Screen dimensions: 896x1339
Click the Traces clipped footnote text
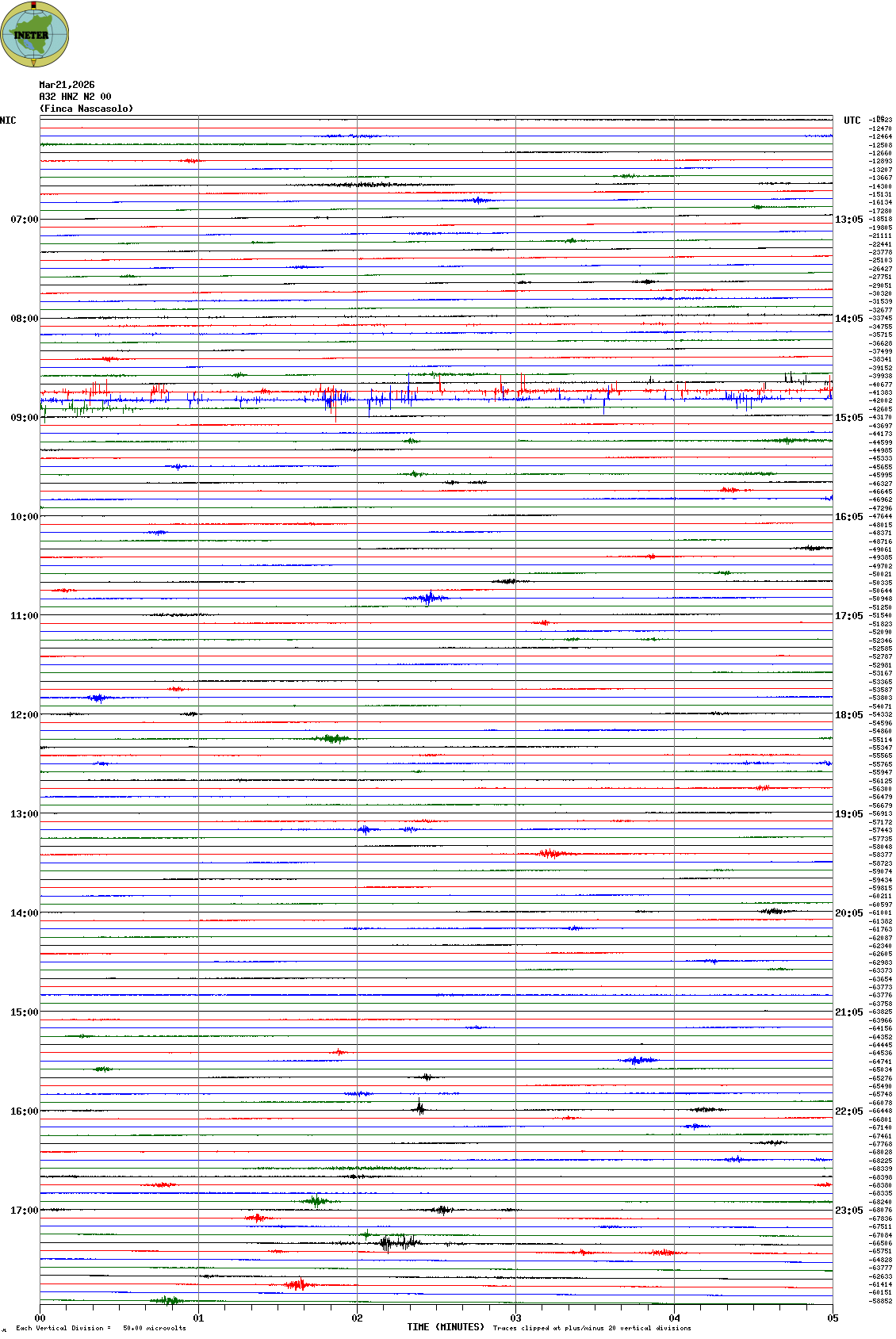(x=592, y=1328)
